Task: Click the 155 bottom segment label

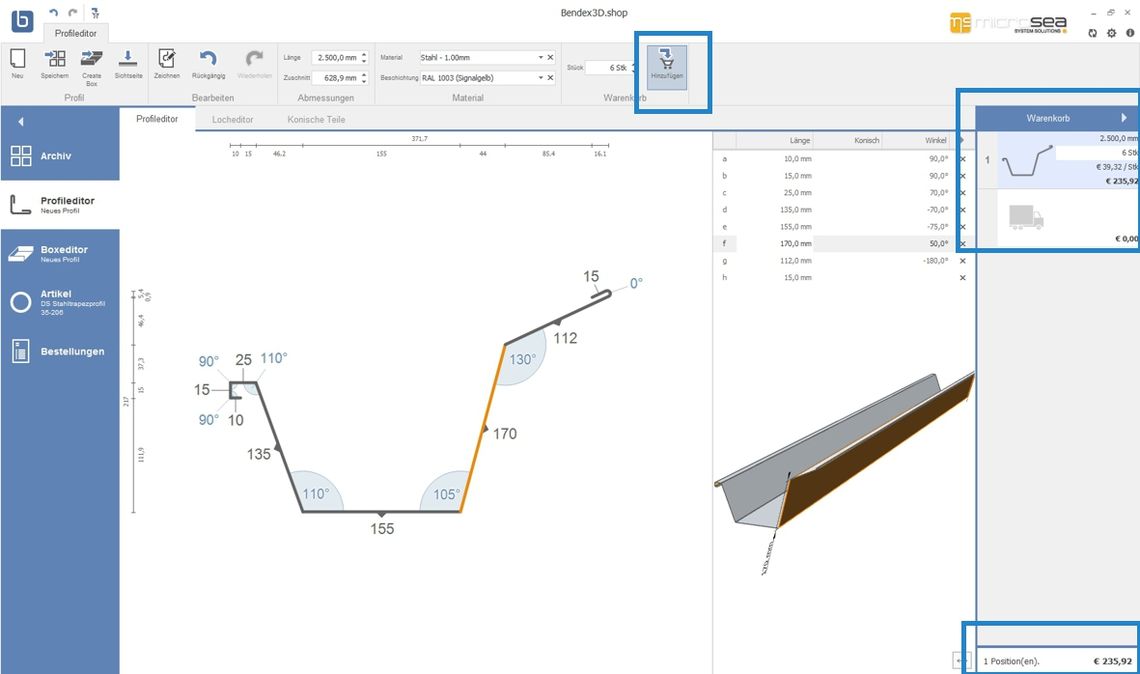Action: point(382,529)
